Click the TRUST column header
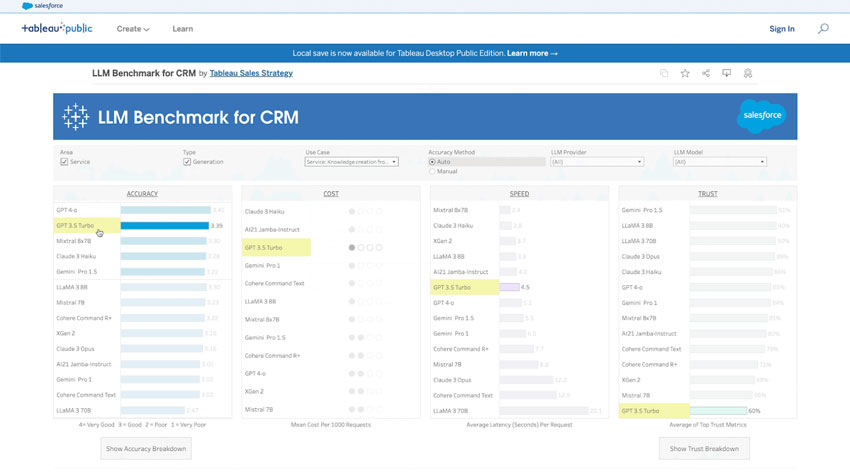 (x=707, y=194)
